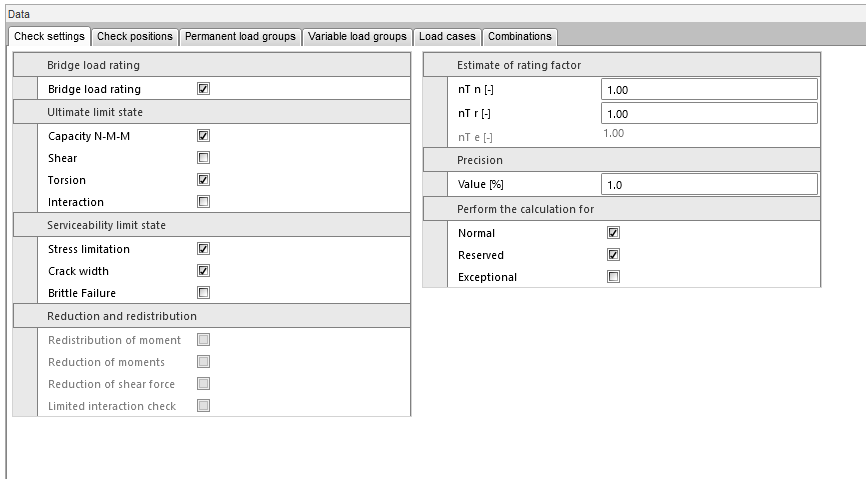Enable the Brittle Failure check
The image size is (866, 479).
click(204, 293)
